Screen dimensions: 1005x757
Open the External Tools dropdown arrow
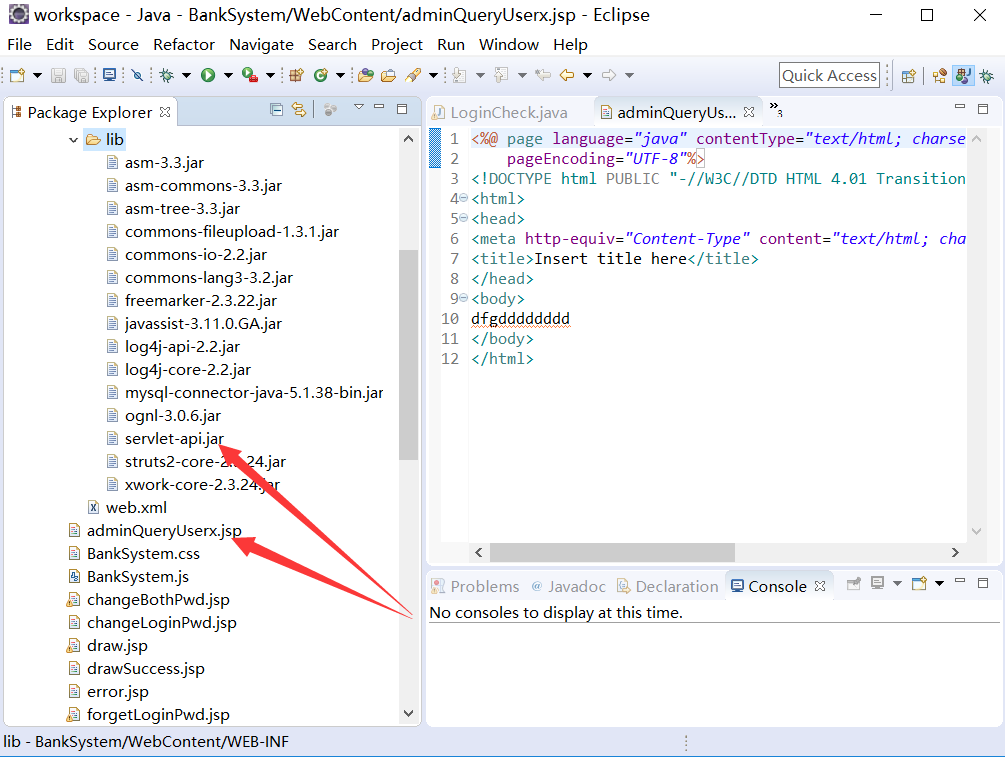[270, 76]
